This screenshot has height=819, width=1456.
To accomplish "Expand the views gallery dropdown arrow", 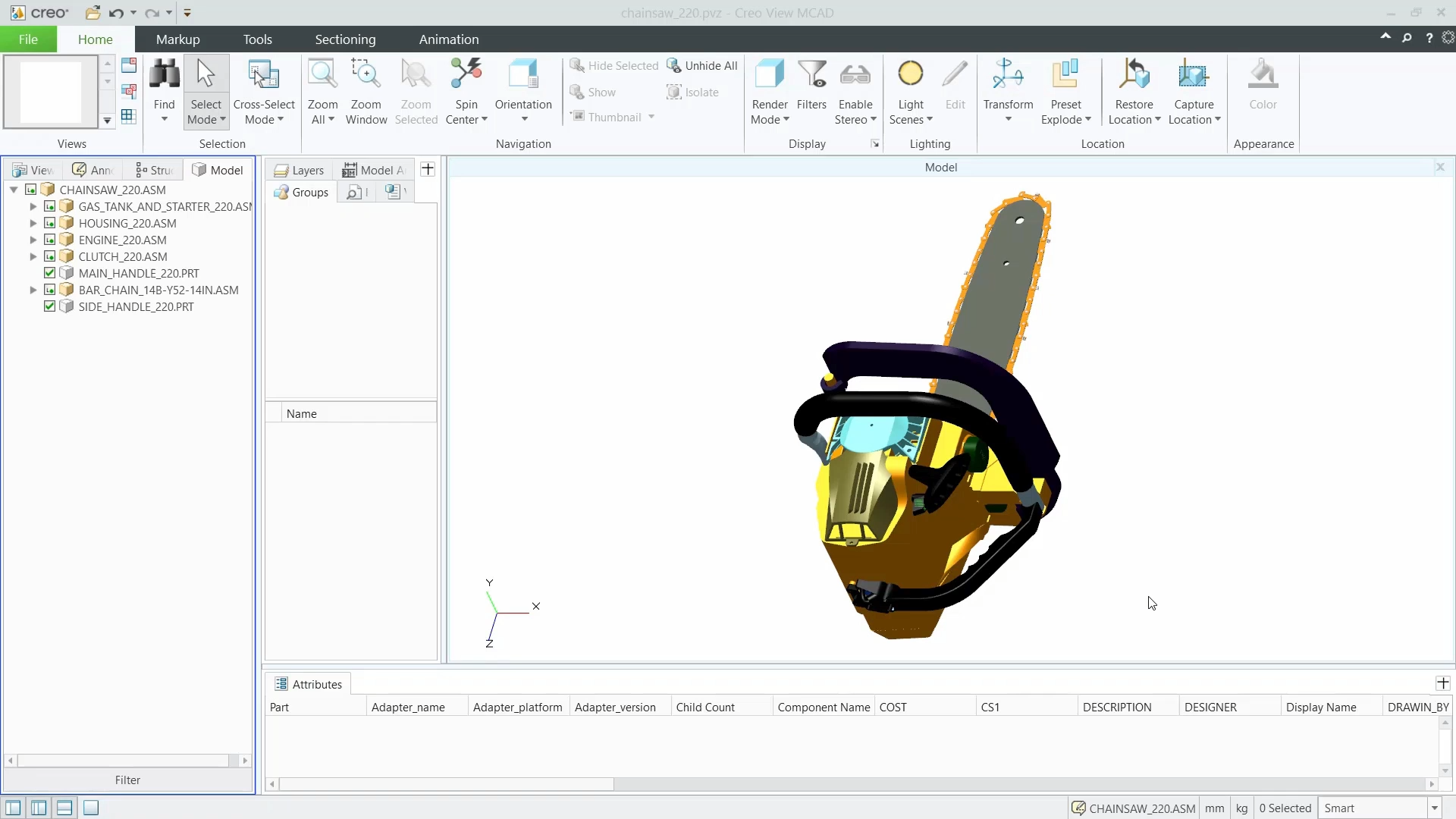I will pos(107,121).
